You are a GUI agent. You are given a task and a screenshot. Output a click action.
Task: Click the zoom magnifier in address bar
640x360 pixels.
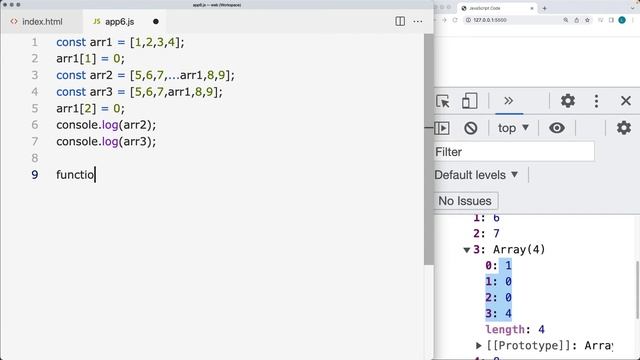click(566, 20)
